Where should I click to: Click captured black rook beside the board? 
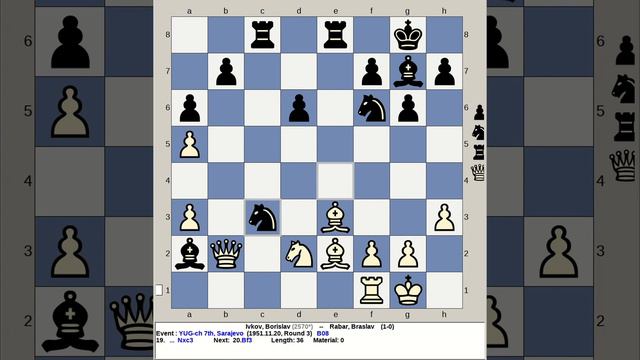tap(479, 152)
